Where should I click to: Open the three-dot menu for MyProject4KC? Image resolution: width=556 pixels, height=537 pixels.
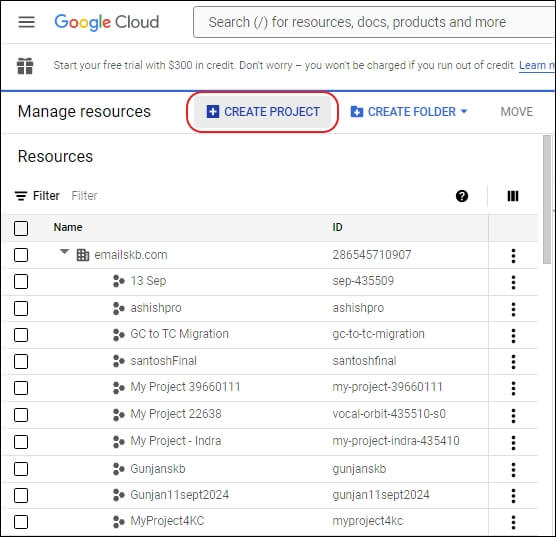pyautogui.click(x=513, y=522)
